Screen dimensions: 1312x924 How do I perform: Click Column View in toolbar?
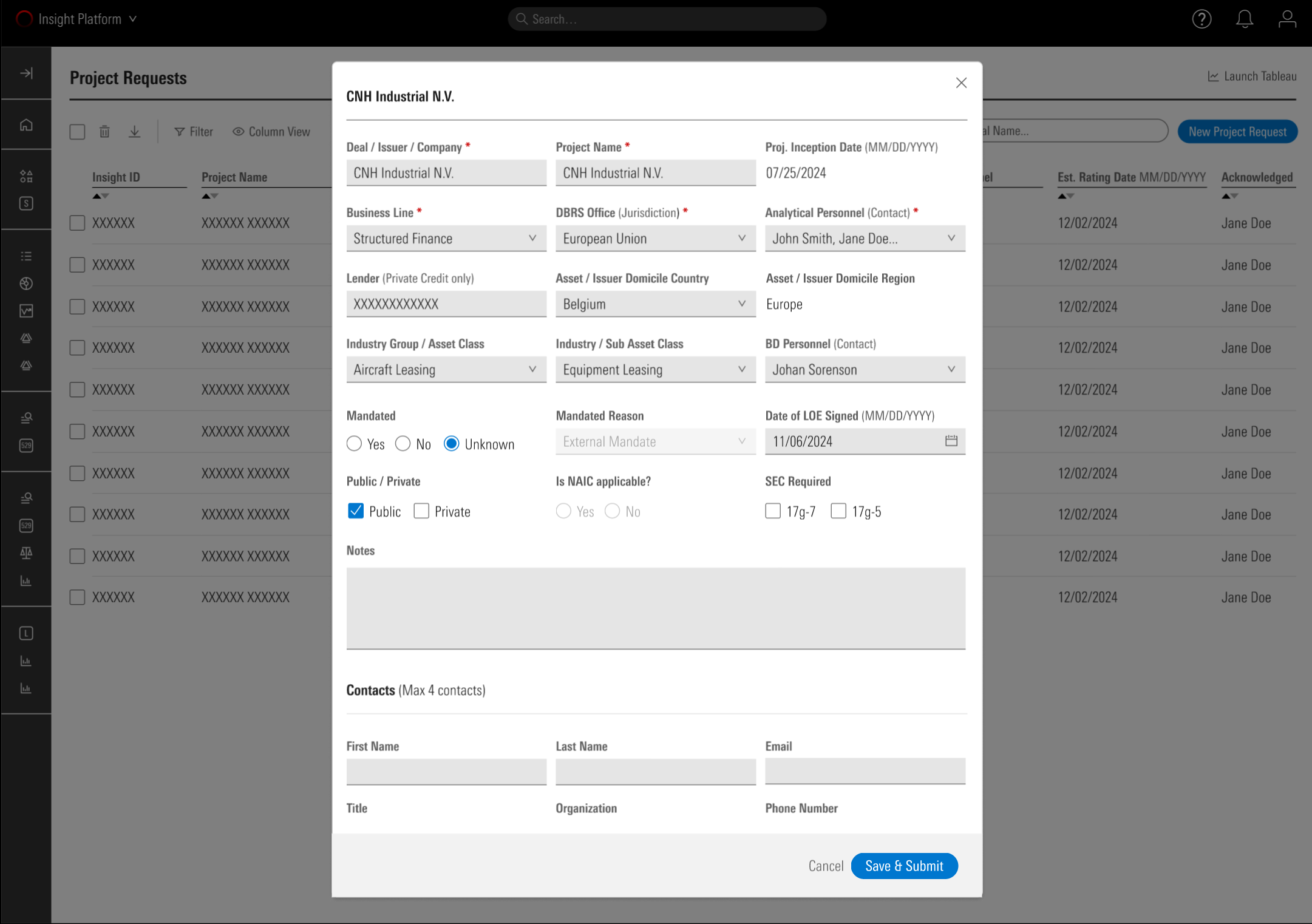click(x=271, y=132)
